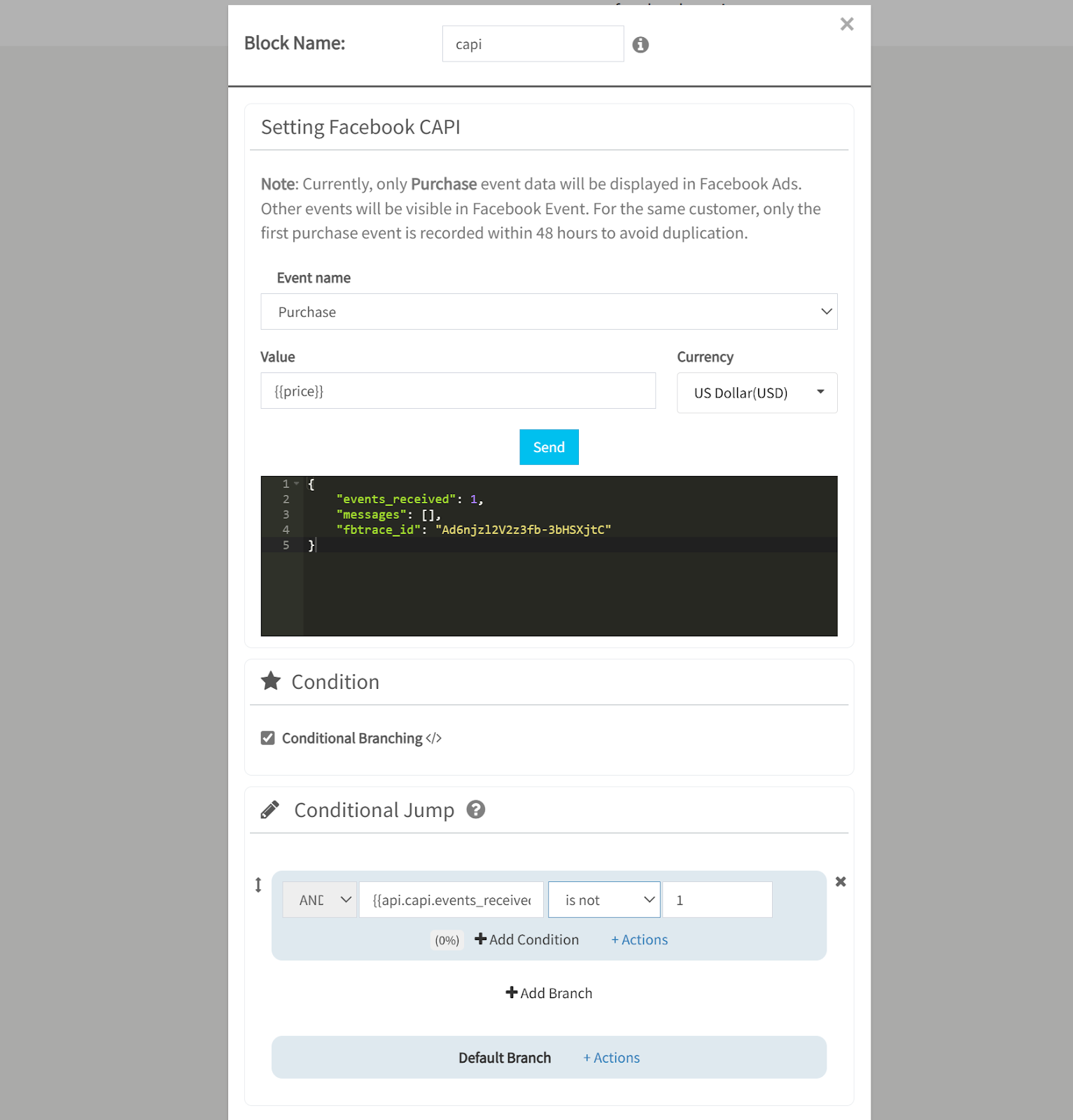Uncheck the Conditional Branching checkbox
Screen dimensions: 1073x1120
coord(267,738)
